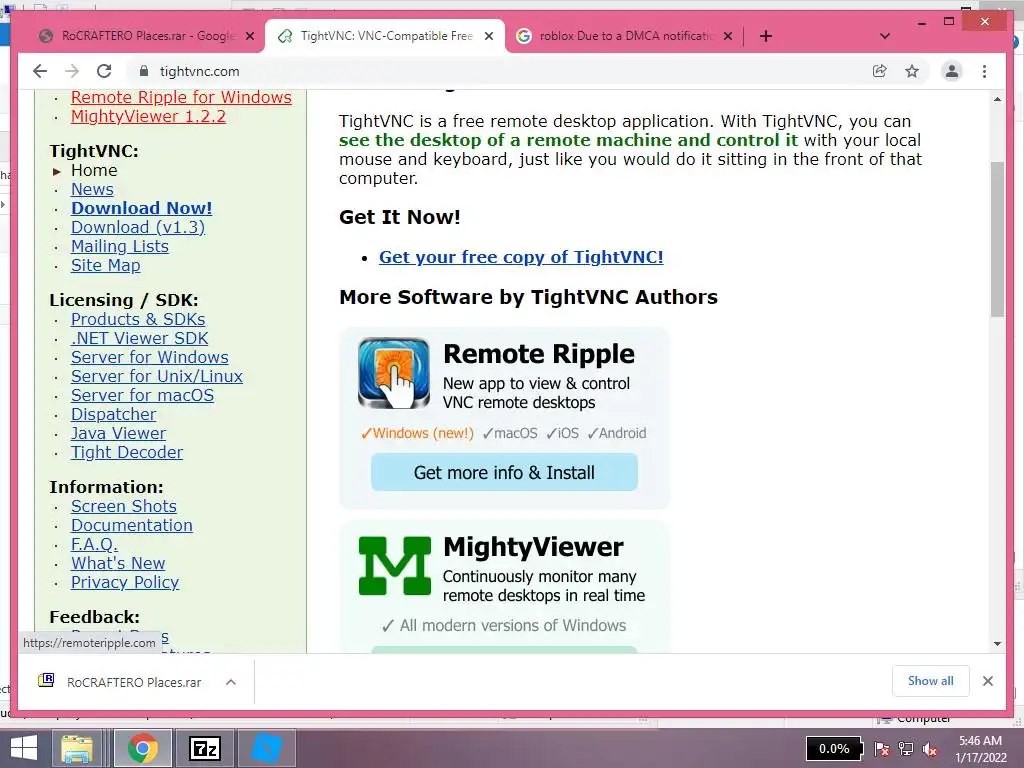Open .NET Viewer SDK link
The height and width of the screenshot is (768, 1024).
[139, 338]
